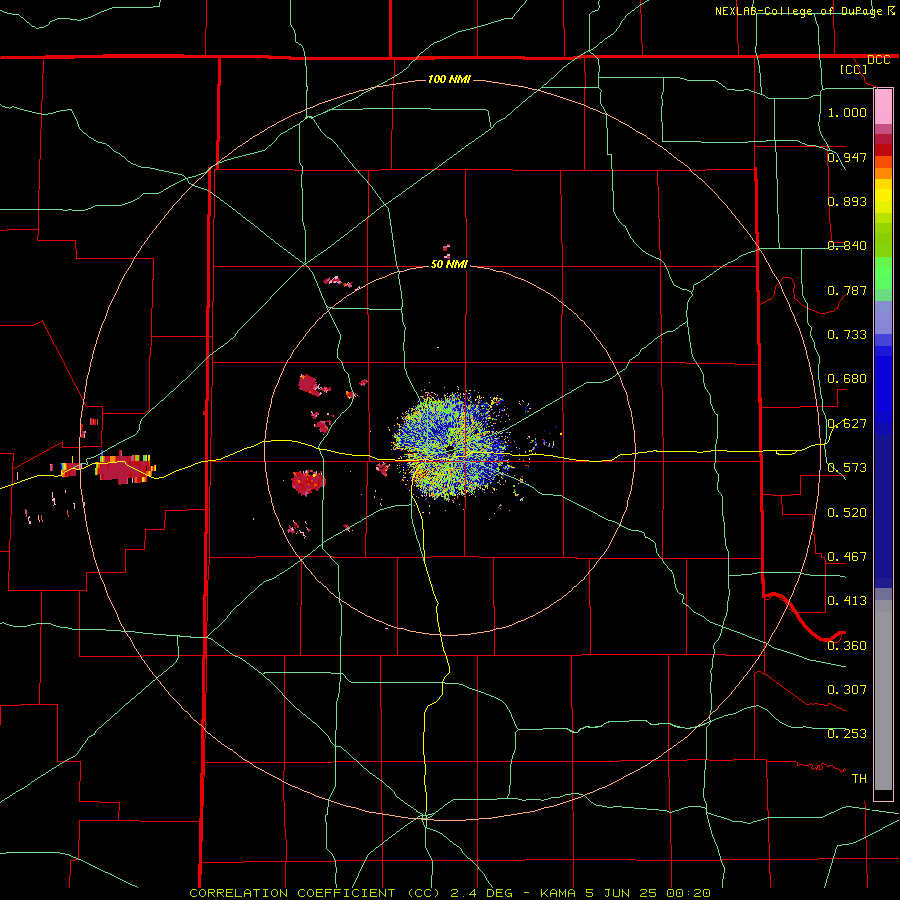Click the 2.4 DEG elevation text
This screenshot has width=900, height=900.
click(x=481, y=893)
